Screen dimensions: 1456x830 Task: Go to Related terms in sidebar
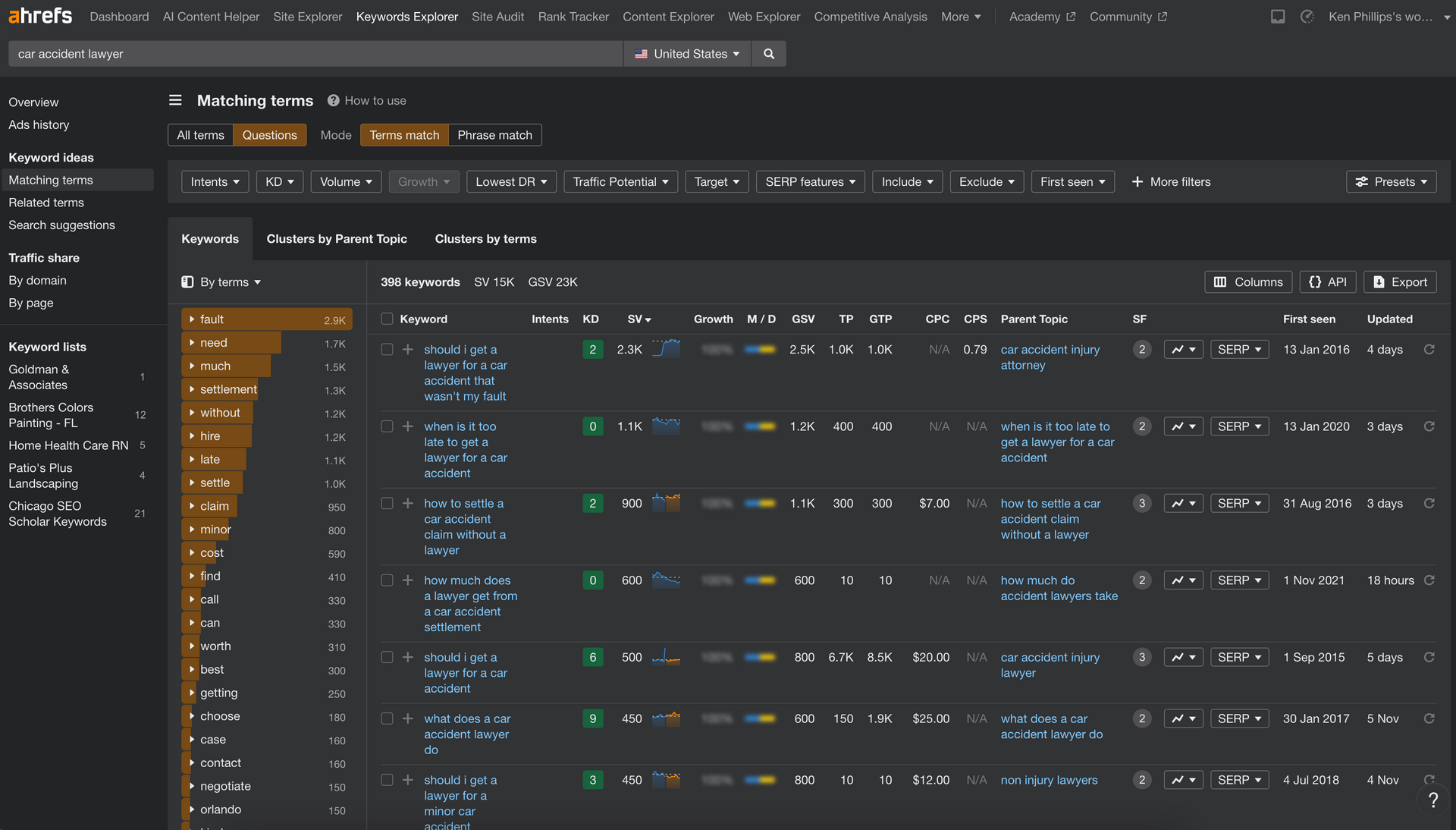(46, 203)
